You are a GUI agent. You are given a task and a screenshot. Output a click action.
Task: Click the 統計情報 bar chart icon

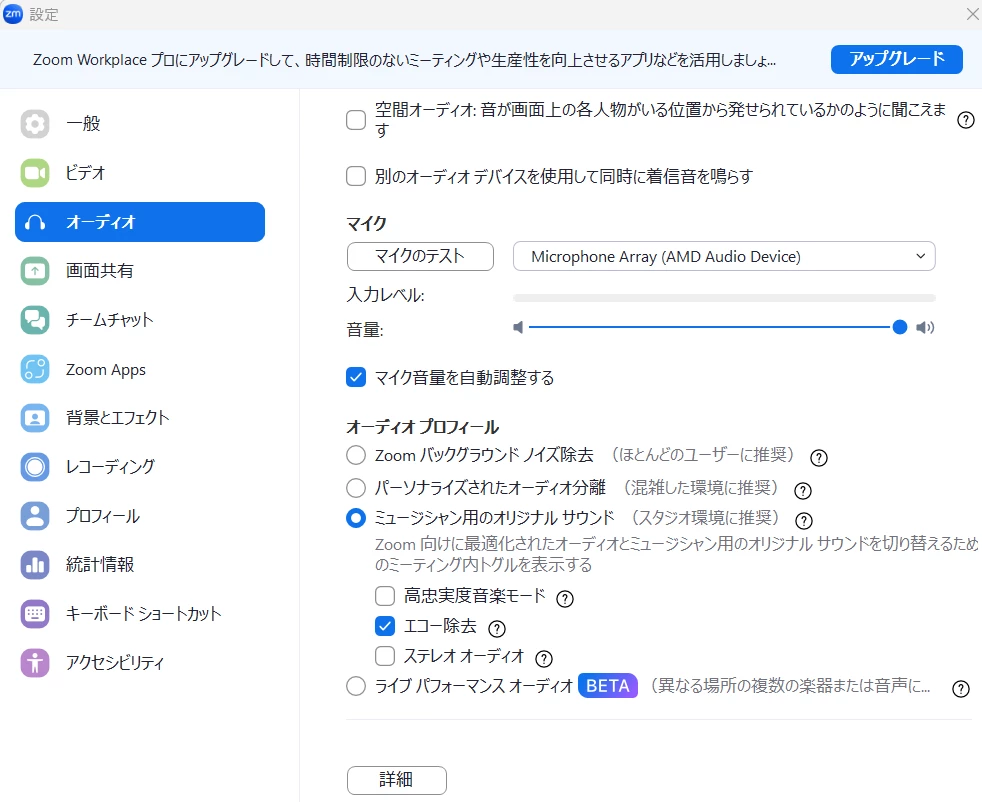34,565
